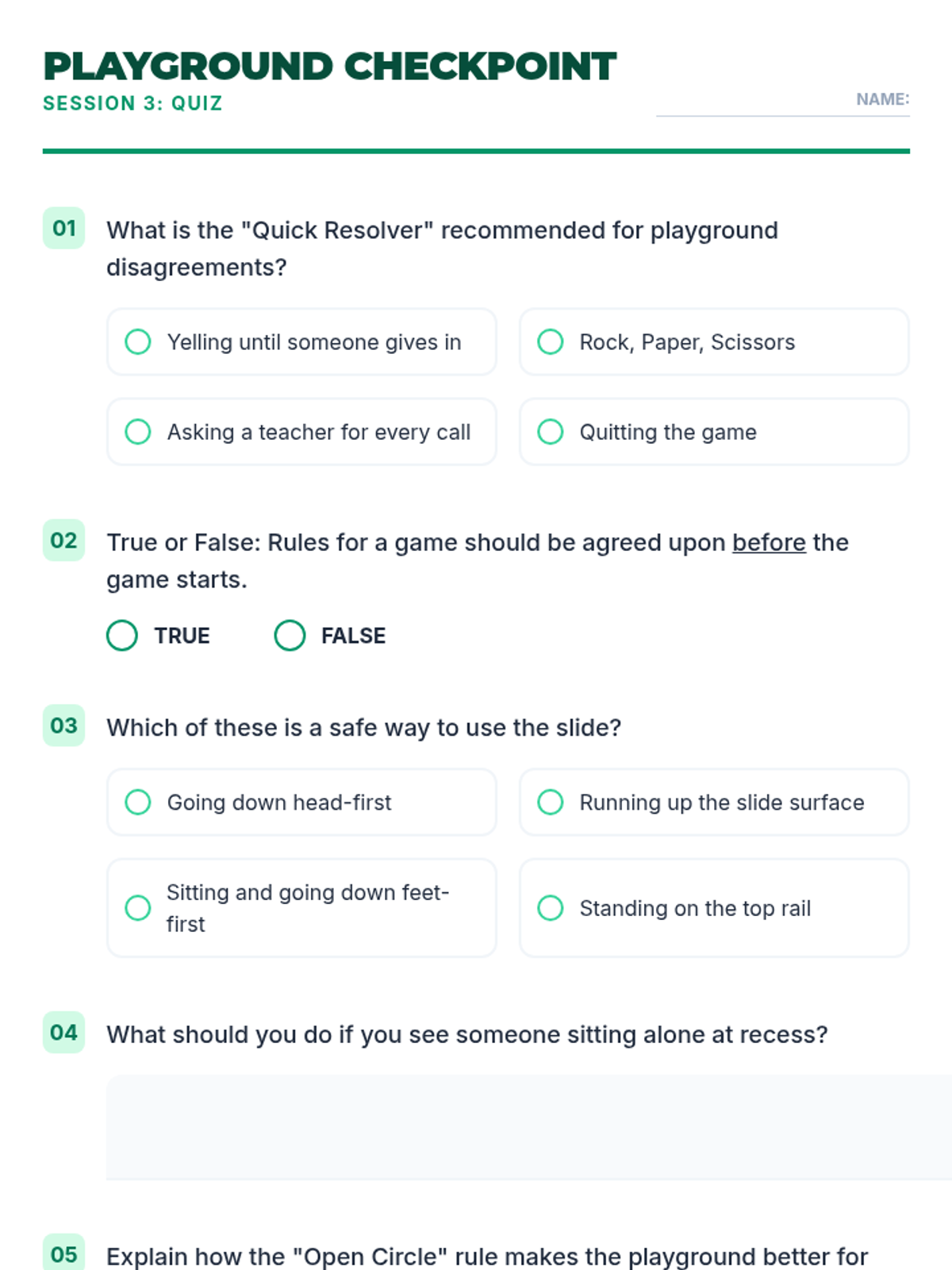Click the 04 question number badge

[63, 1033]
